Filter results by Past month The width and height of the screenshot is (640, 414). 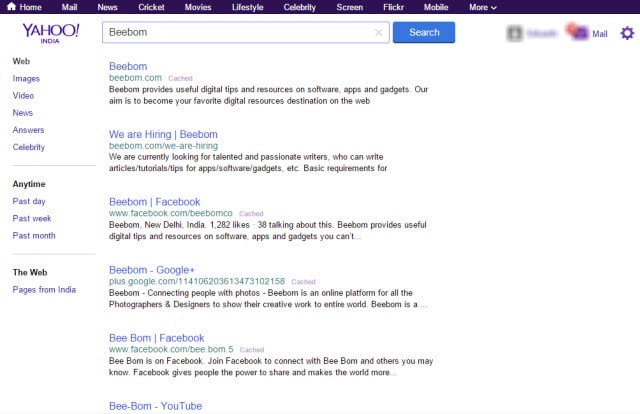34,236
